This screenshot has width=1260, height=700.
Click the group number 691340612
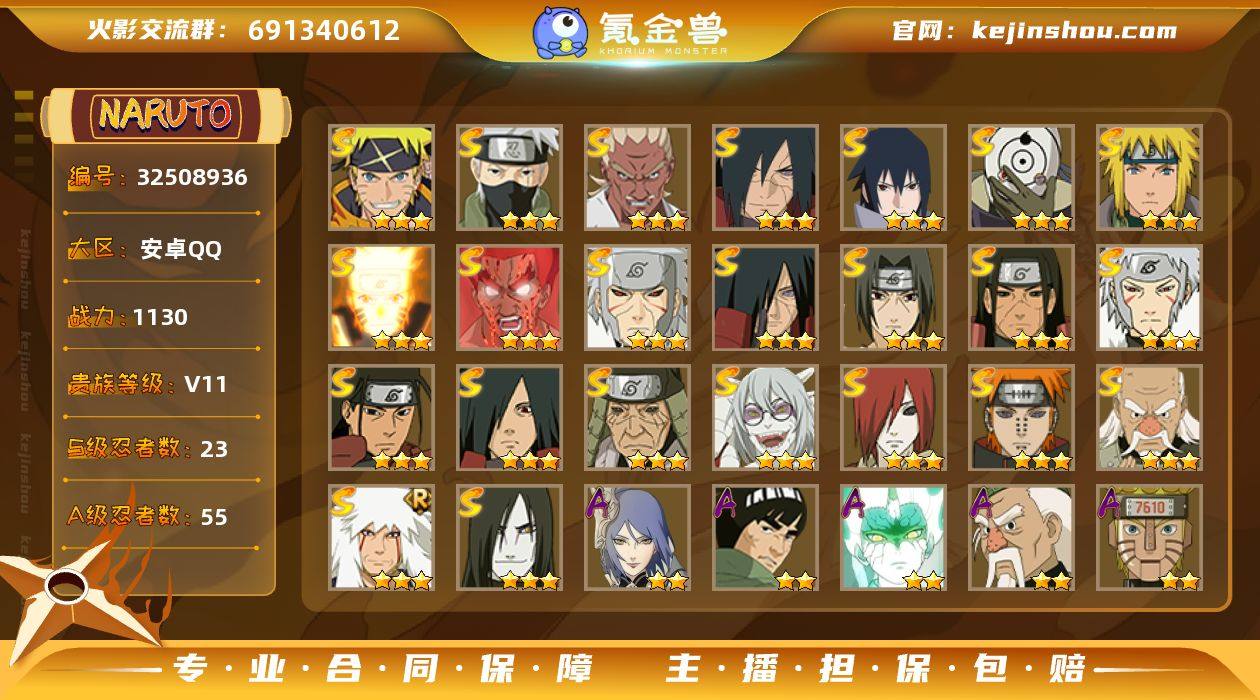click(324, 31)
